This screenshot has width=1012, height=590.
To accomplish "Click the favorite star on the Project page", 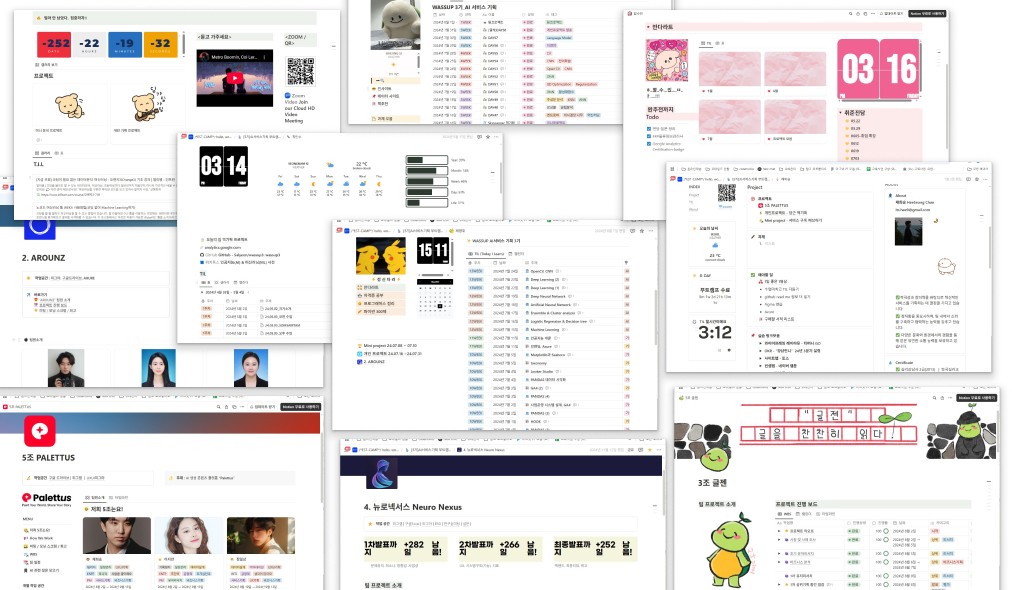I will [977, 179].
